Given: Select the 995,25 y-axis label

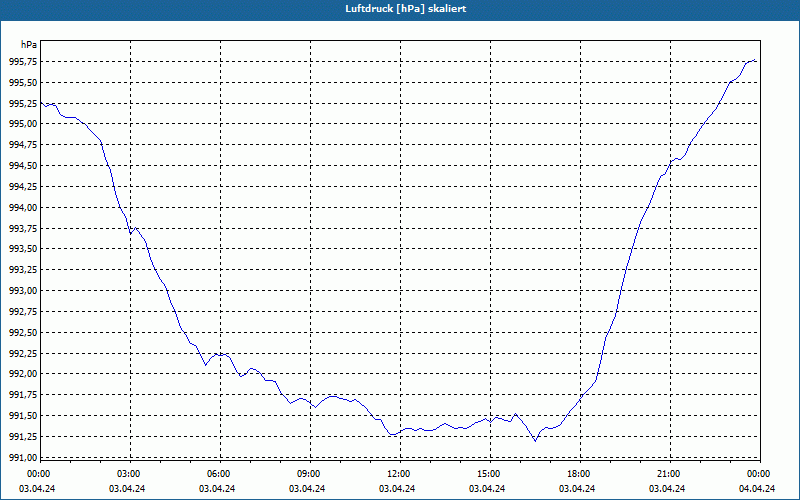Looking at the screenshot, I should pos(23,103).
